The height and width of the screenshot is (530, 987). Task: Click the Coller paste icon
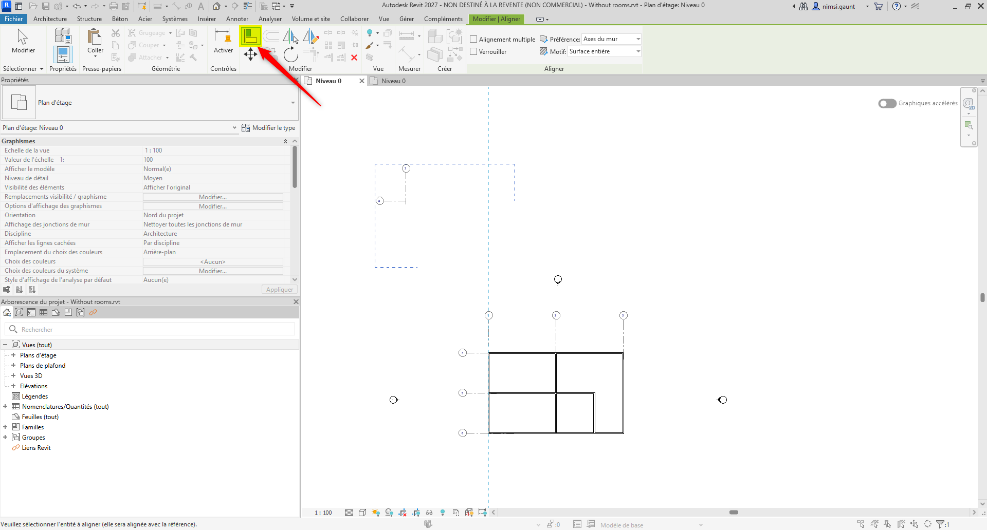[95, 42]
